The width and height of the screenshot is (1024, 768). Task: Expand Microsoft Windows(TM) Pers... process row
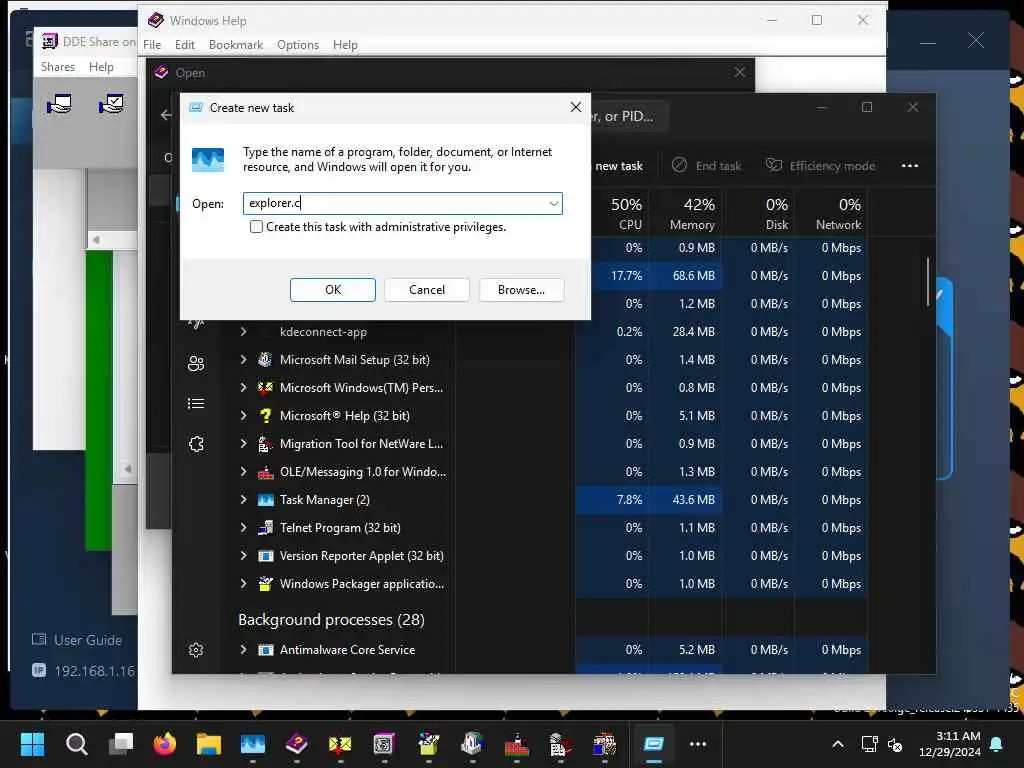point(244,388)
